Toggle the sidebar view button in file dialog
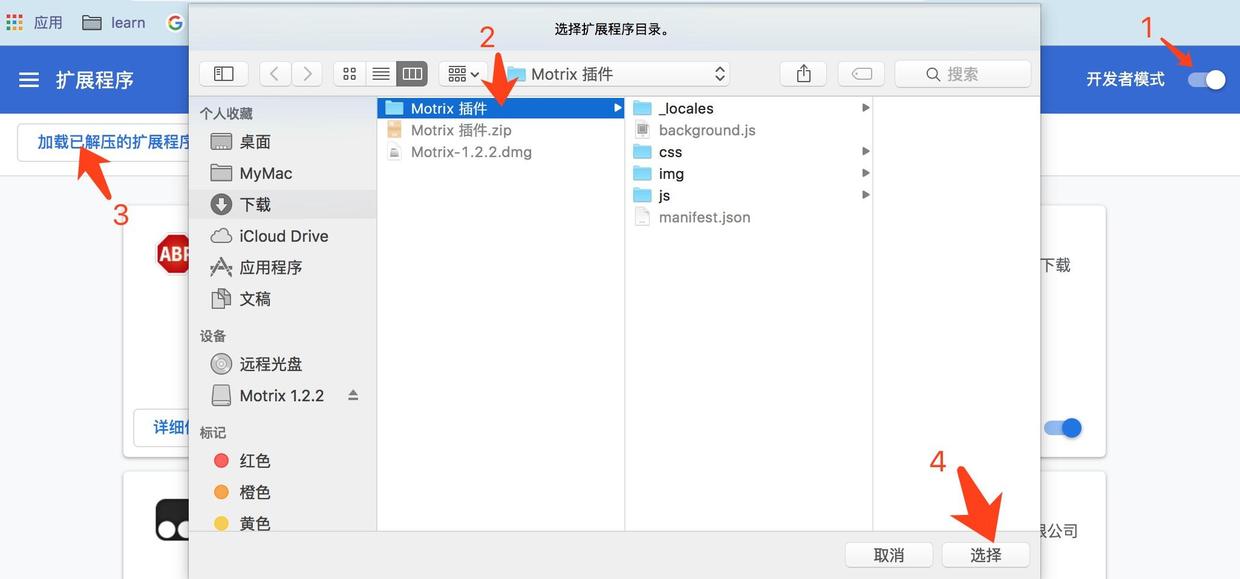Screen dimensions: 1240x579 point(224,74)
